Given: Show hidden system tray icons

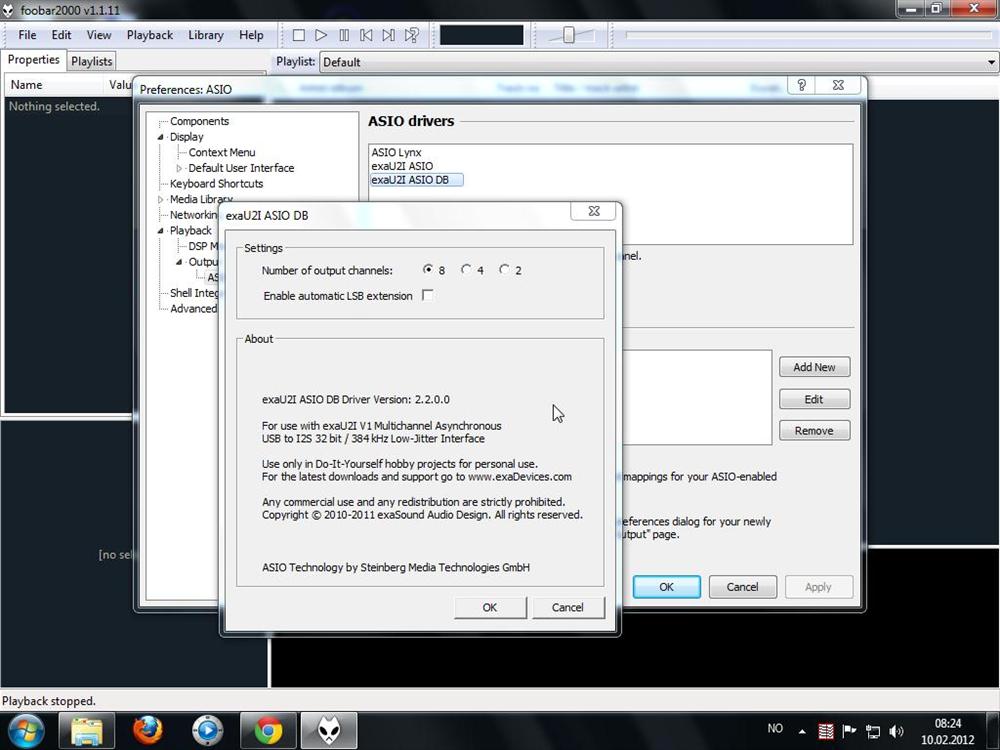Looking at the screenshot, I should click(802, 732).
